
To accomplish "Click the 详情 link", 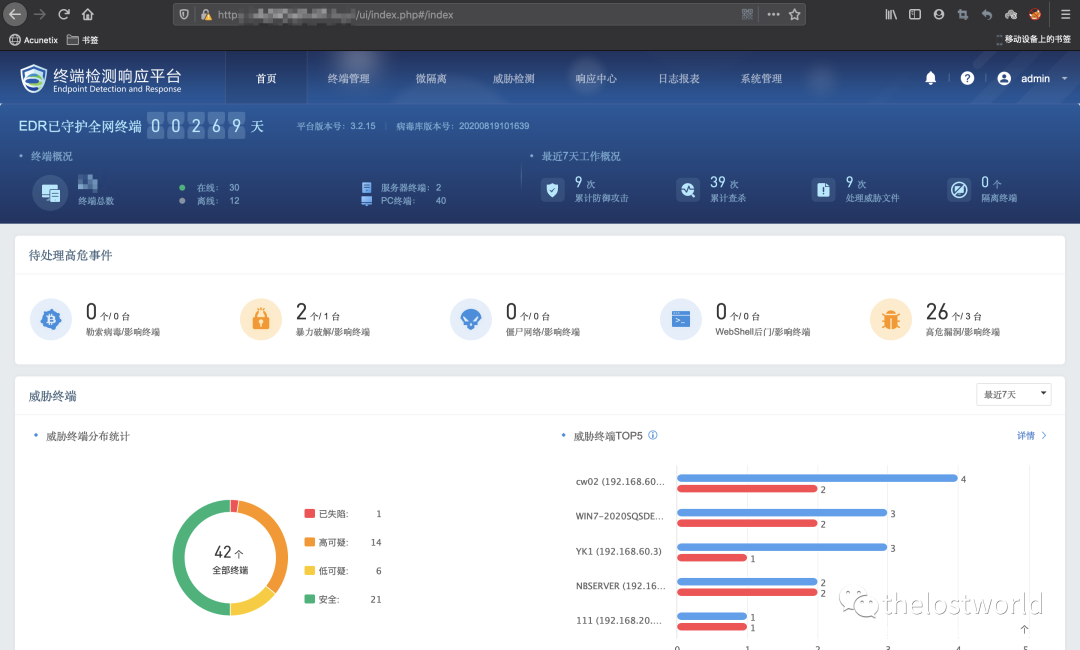I will tap(1031, 436).
